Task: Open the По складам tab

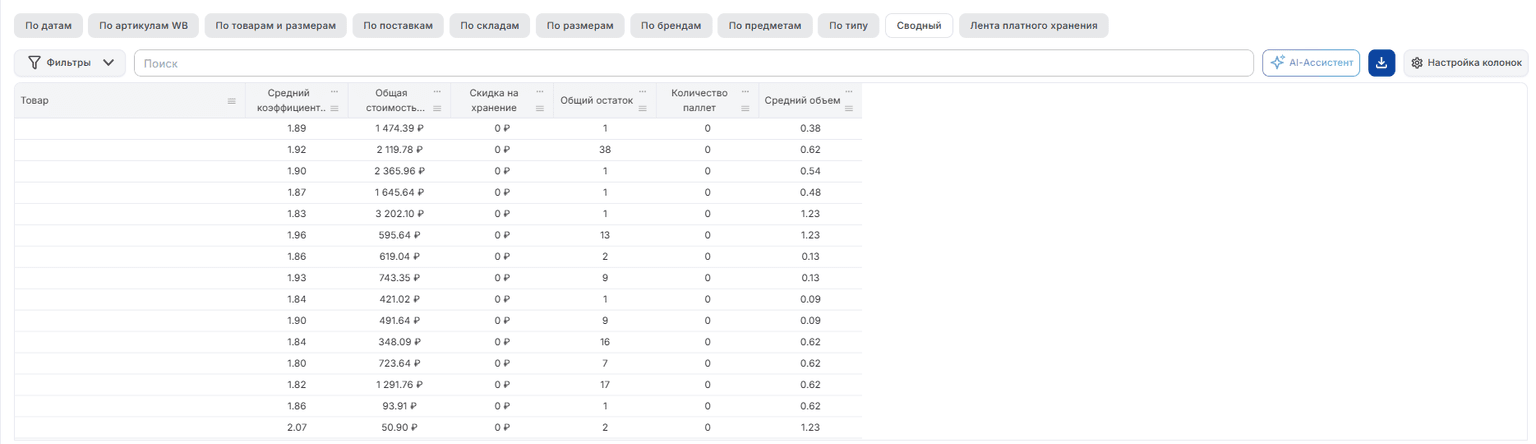Action: (x=490, y=26)
